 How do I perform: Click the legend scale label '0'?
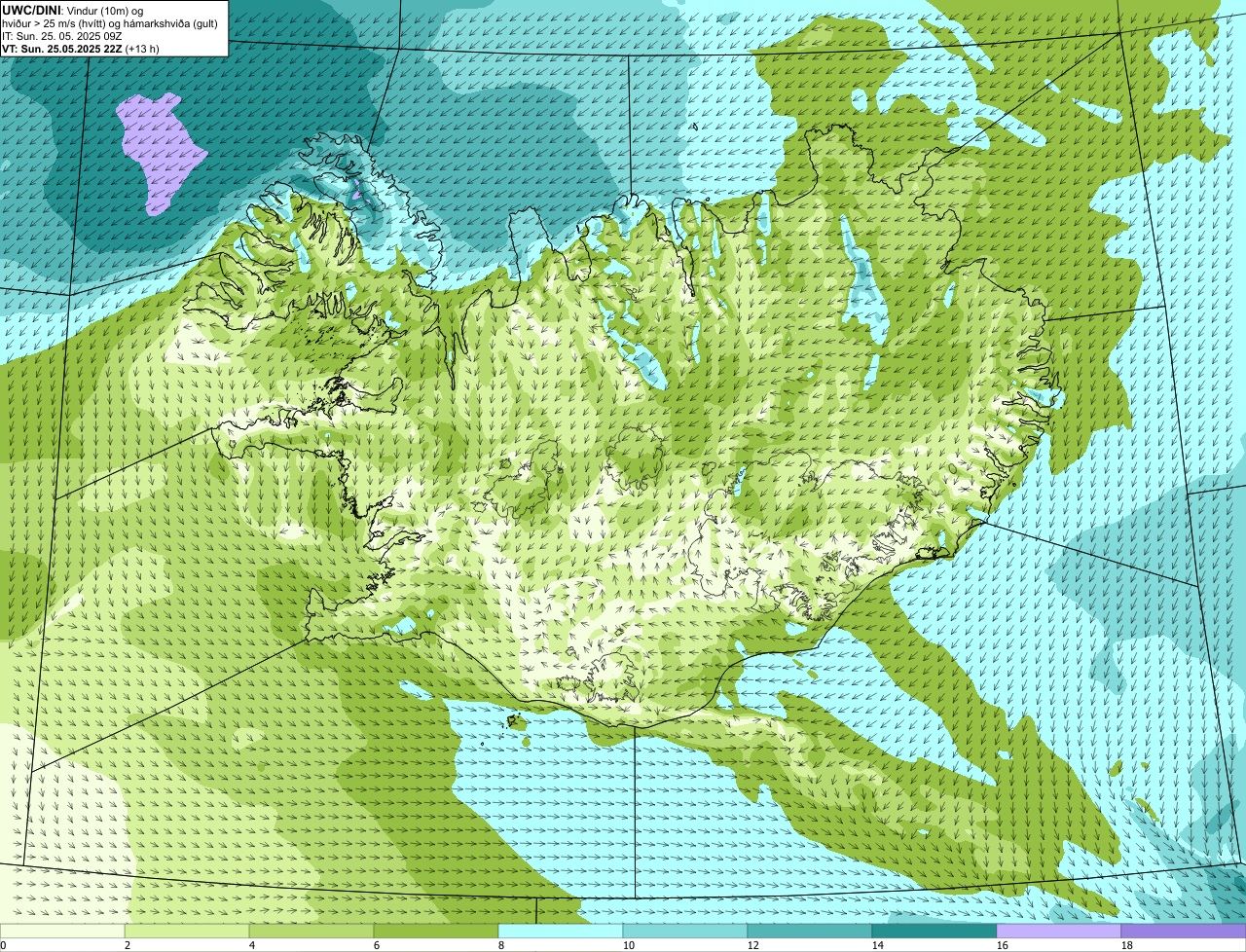4,945
